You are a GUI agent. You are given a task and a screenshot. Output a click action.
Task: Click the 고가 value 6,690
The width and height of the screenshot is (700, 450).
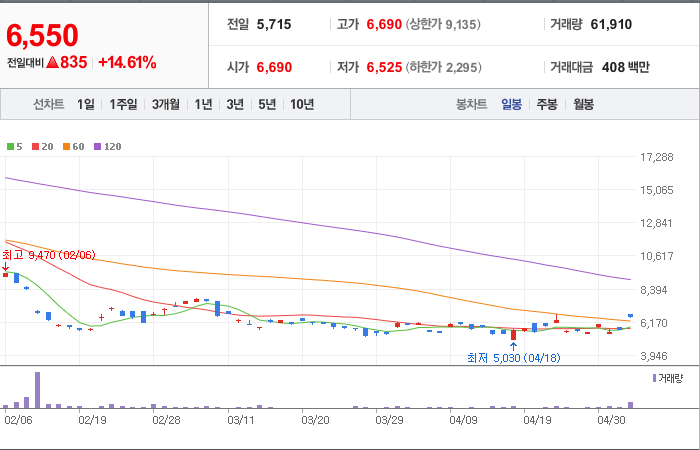[384, 24]
